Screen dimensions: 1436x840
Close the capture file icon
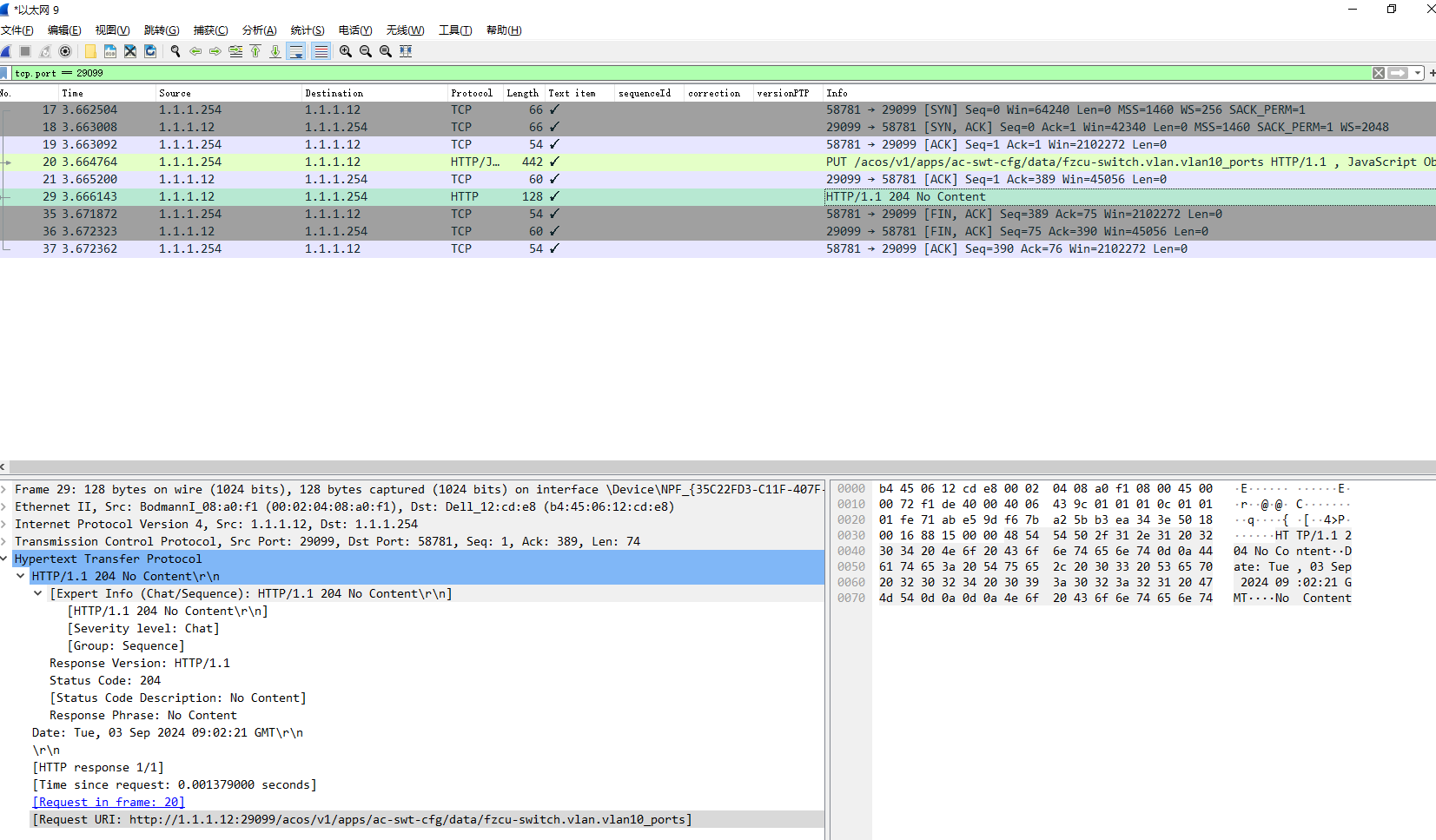(x=130, y=51)
